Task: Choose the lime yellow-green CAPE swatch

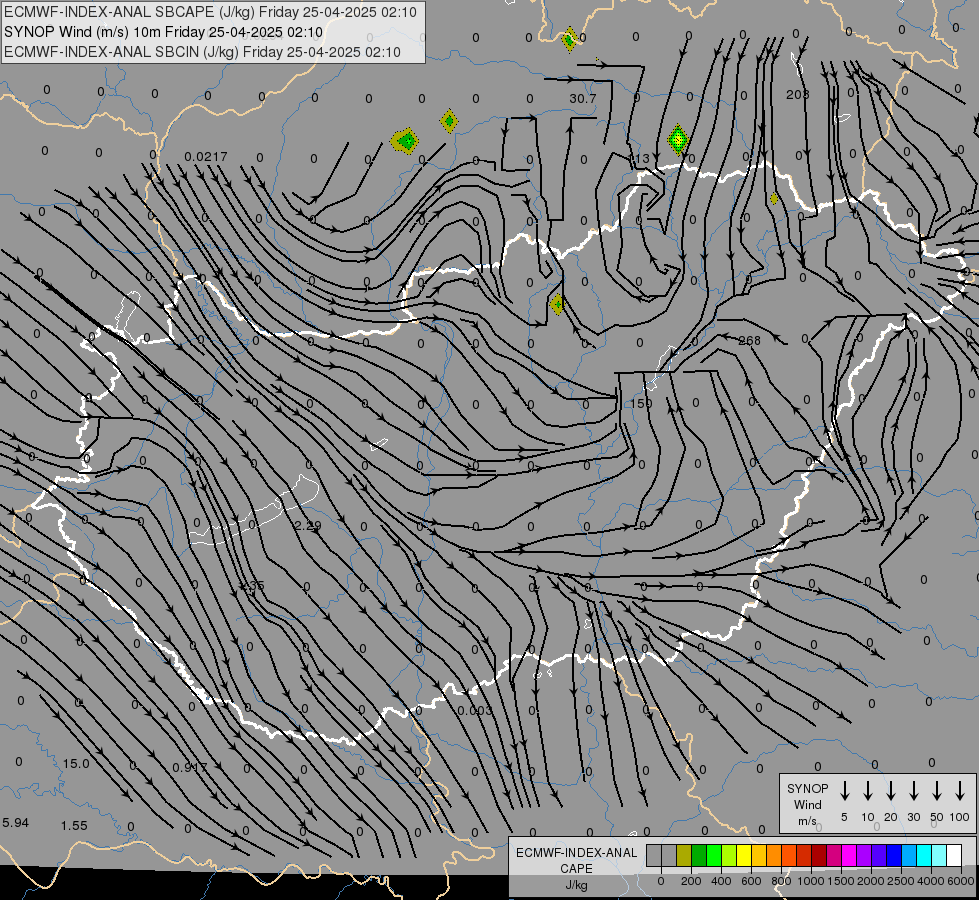Action: click(x=729, y=855)
